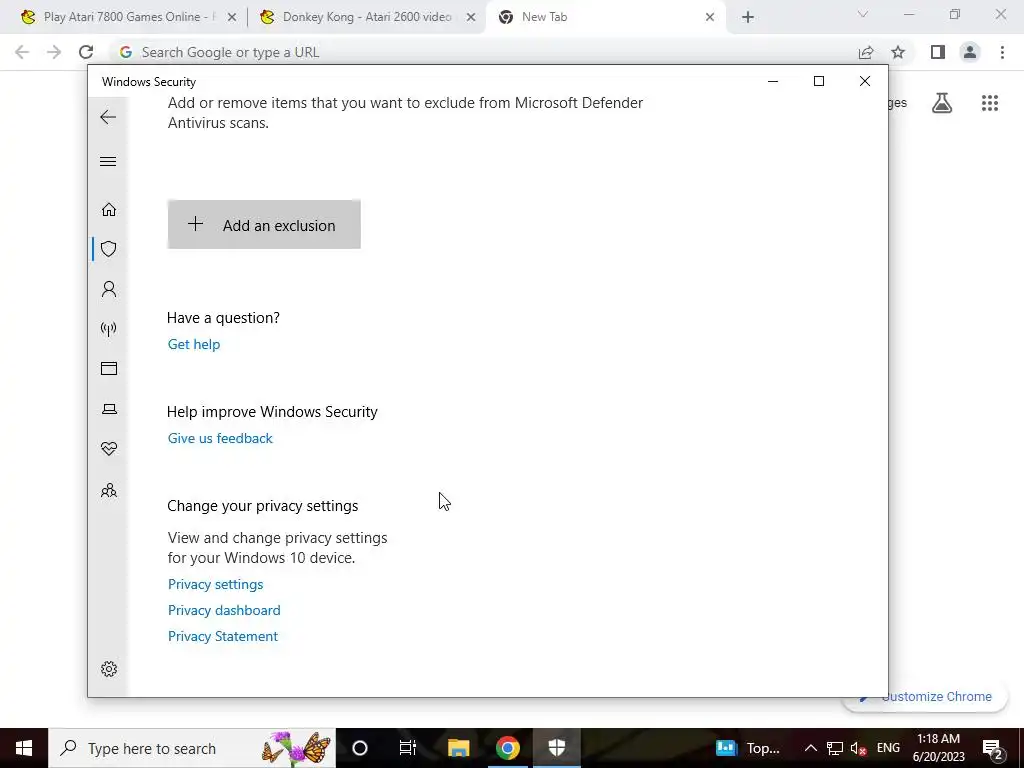Select Windows Security taskbar icon
This screenshot has height=768, width=1024.
click(x=556, y=748)
